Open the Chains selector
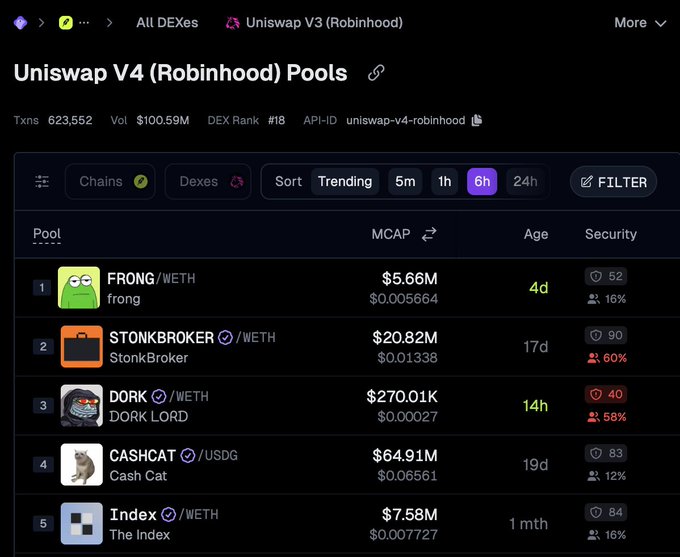Screen dimensions: 680x557 coord(110,181)
